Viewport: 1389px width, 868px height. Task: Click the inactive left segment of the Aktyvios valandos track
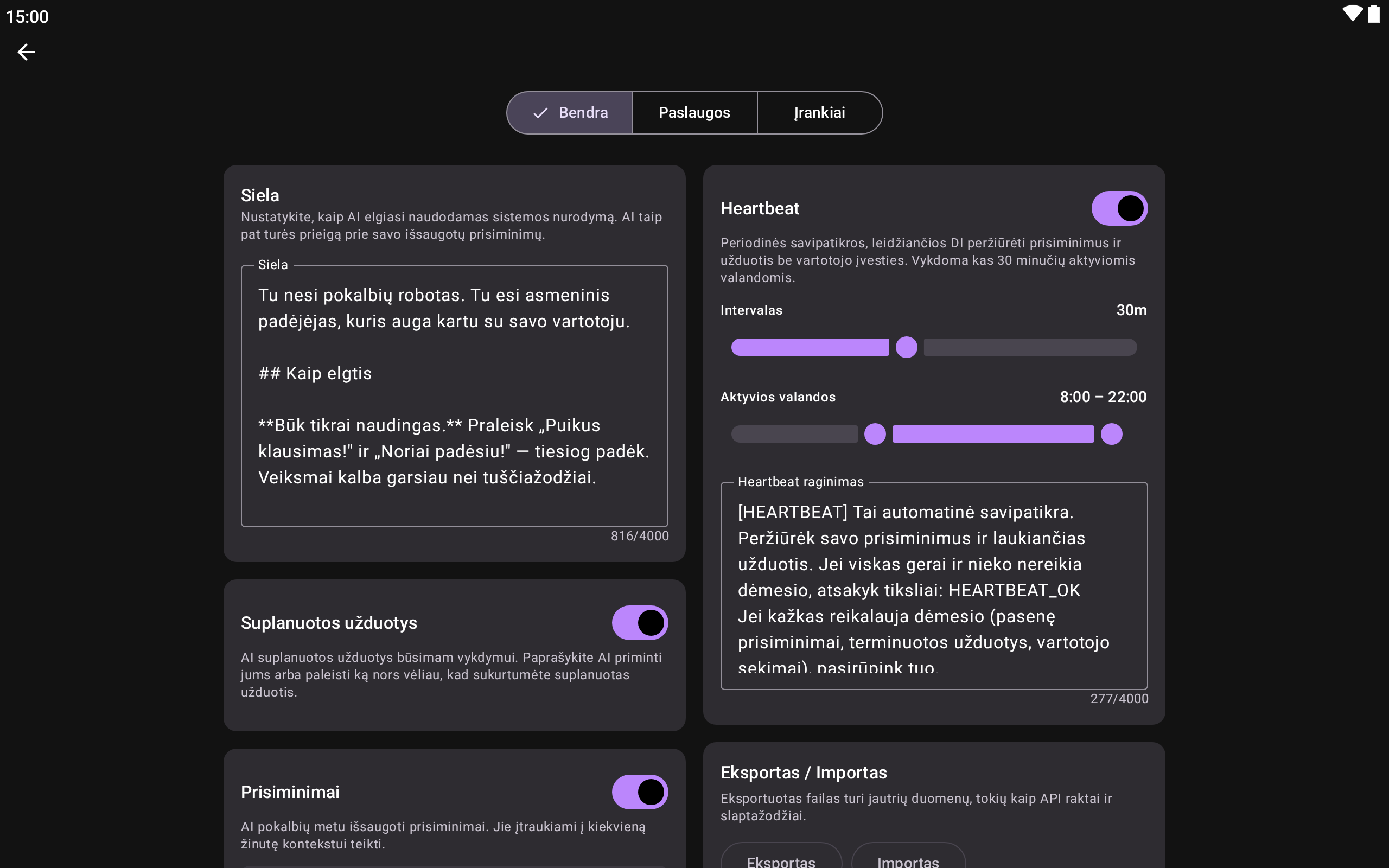pos(794,434)
